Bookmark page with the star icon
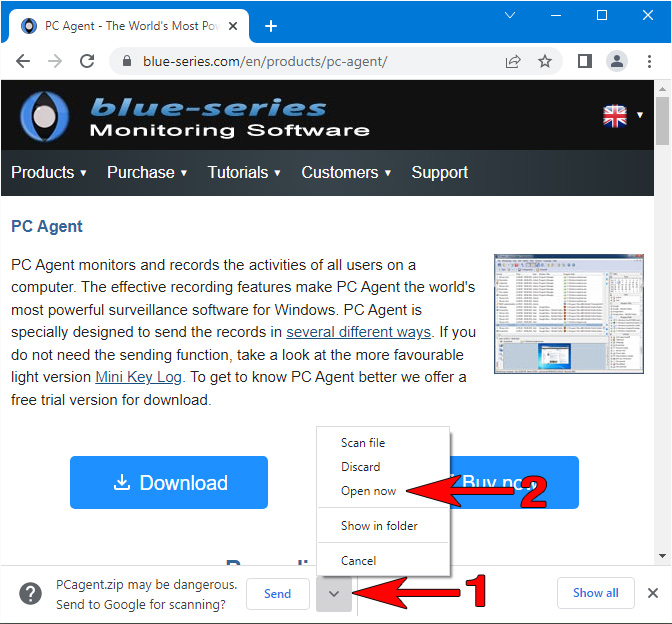Viewport: 672px width, 624px height. [545, 61]
